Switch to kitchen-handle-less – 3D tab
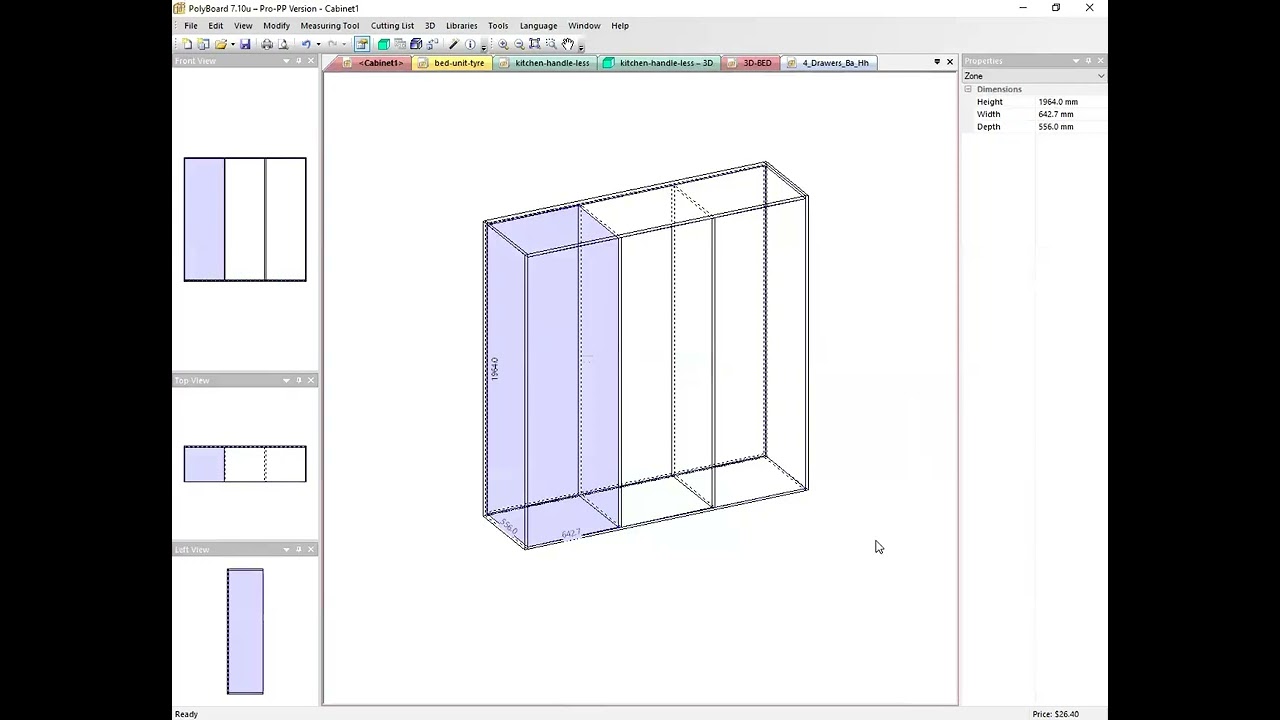Viewport: 1280px width, 720px height. pyautogui.click(x=659, y=63)
